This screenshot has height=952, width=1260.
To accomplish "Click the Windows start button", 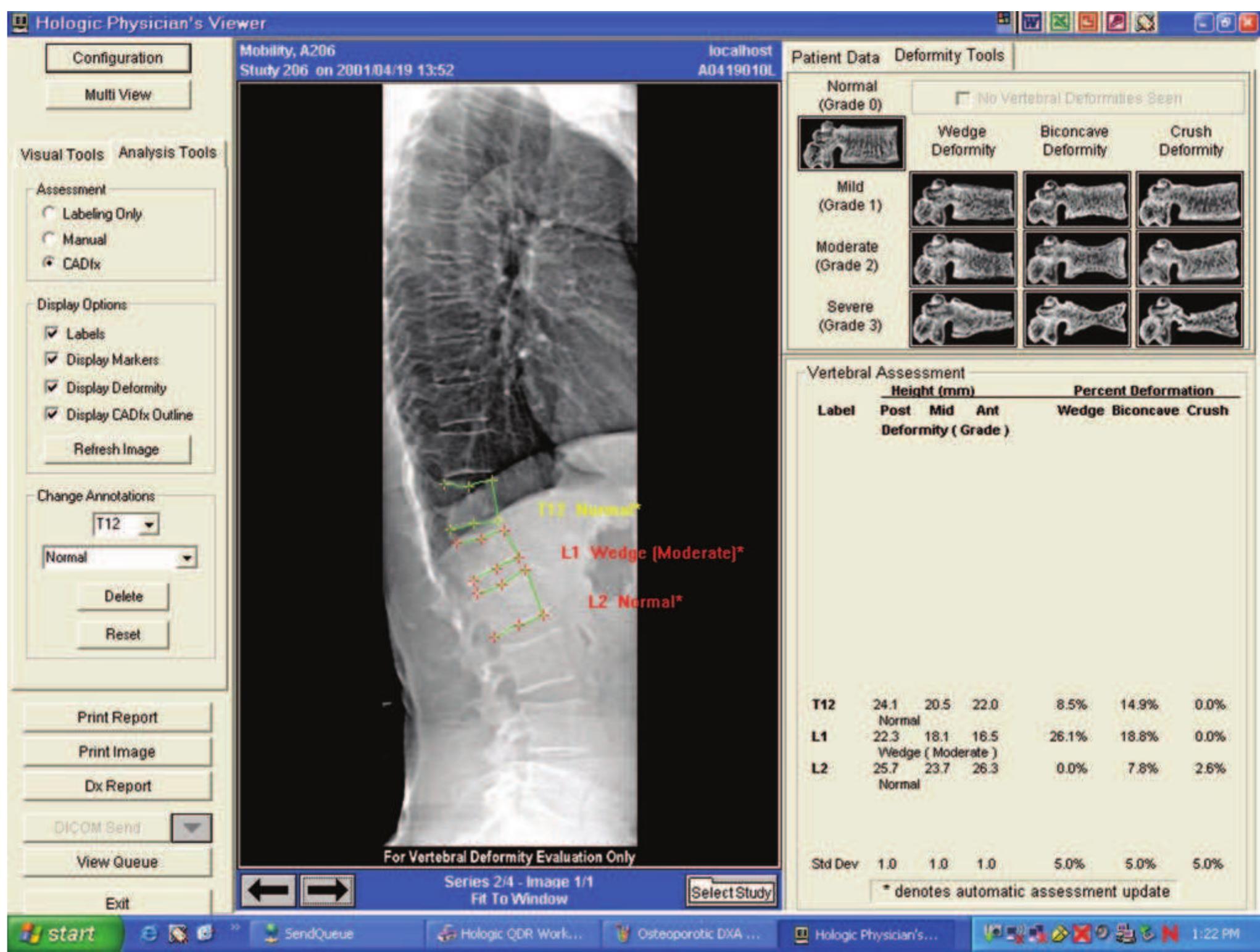I will (64, 934).
